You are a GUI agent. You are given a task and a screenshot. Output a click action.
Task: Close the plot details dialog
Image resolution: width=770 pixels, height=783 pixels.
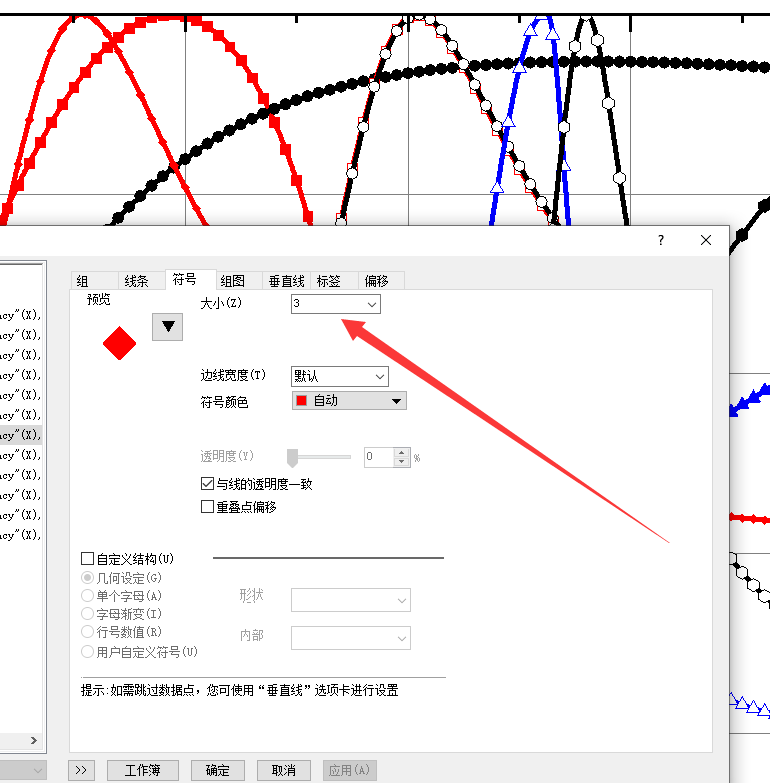(706, 240)
